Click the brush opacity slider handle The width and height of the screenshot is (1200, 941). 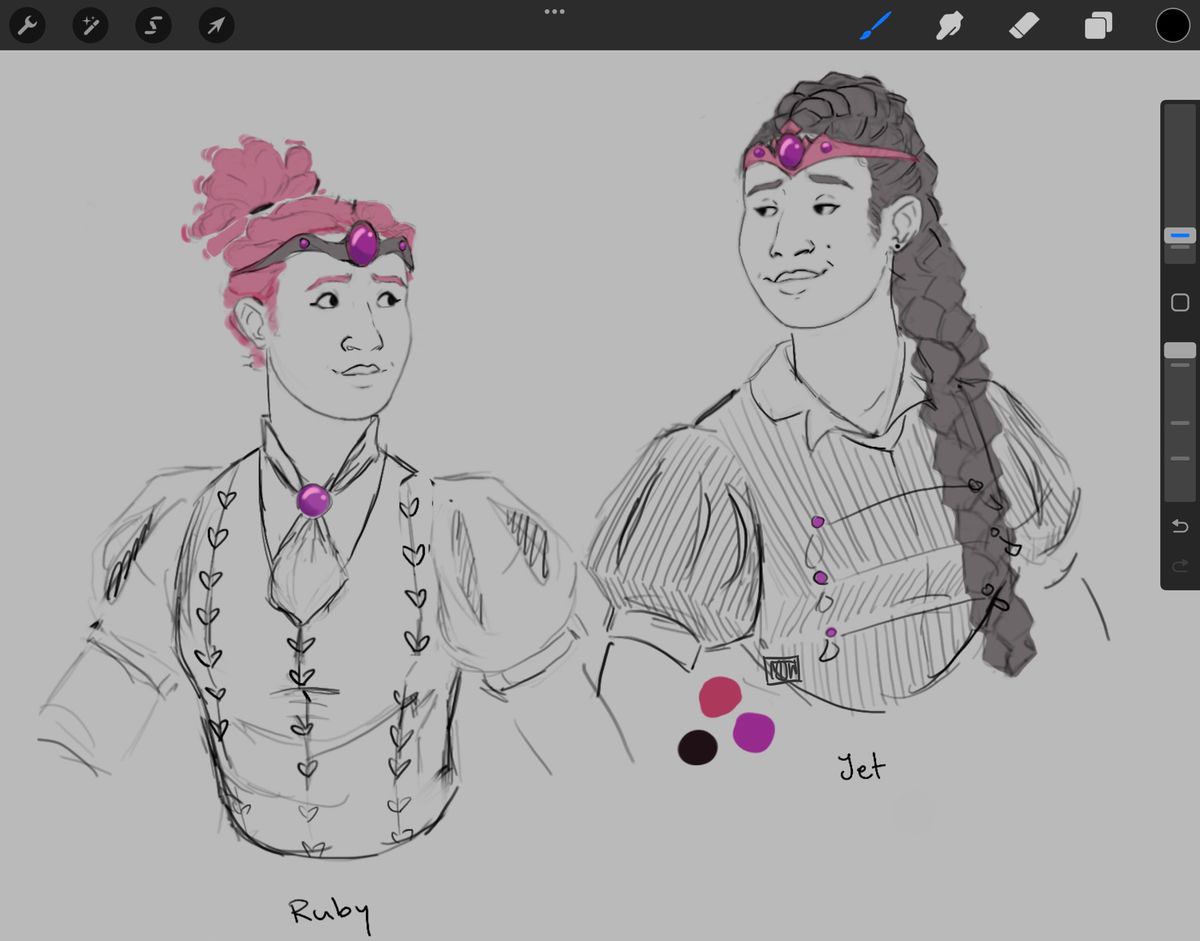[x=1180, y=350]
